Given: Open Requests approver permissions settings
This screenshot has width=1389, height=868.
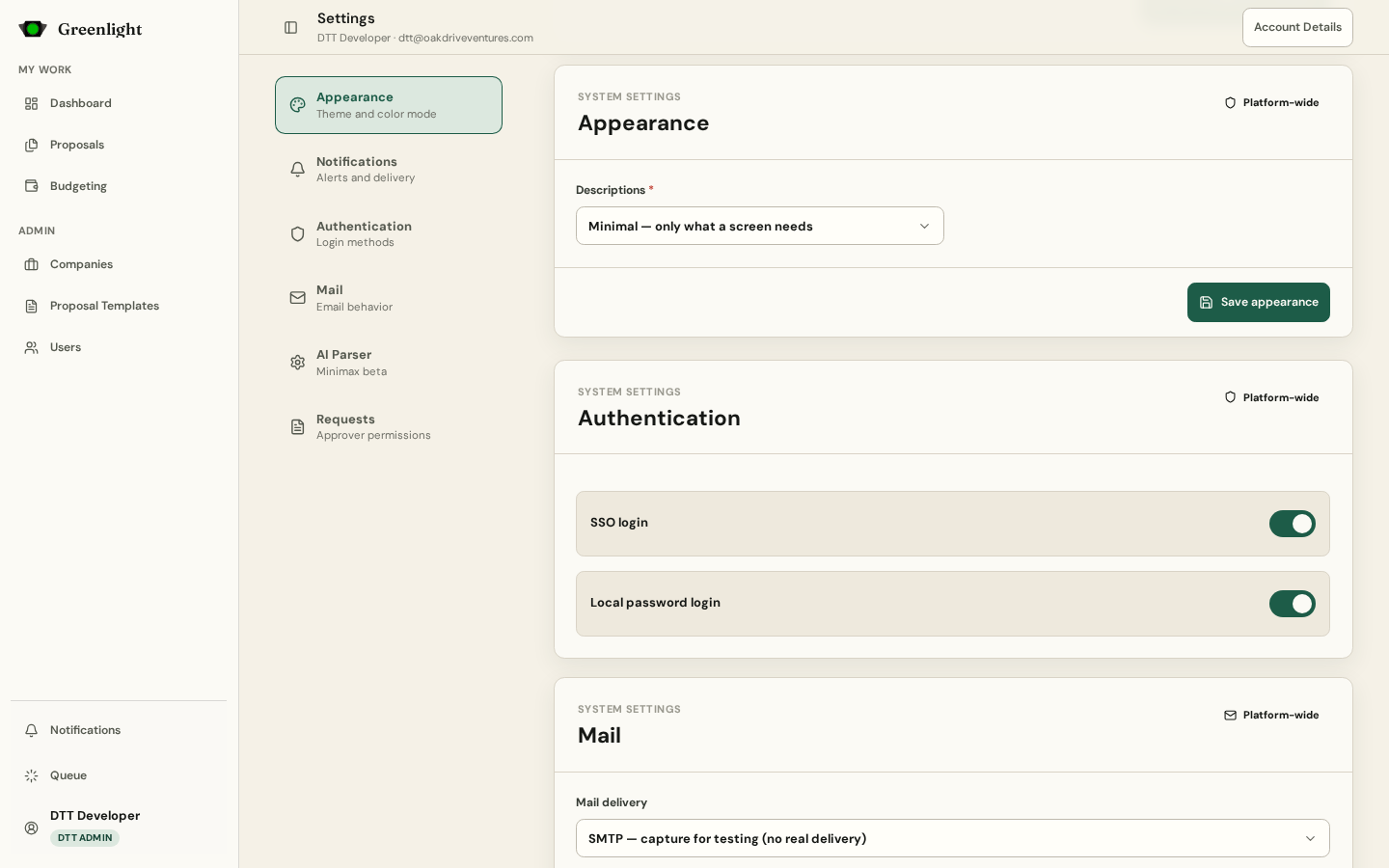Looking at the screenshot, I should pyautogui.click(x=389, y=427).
